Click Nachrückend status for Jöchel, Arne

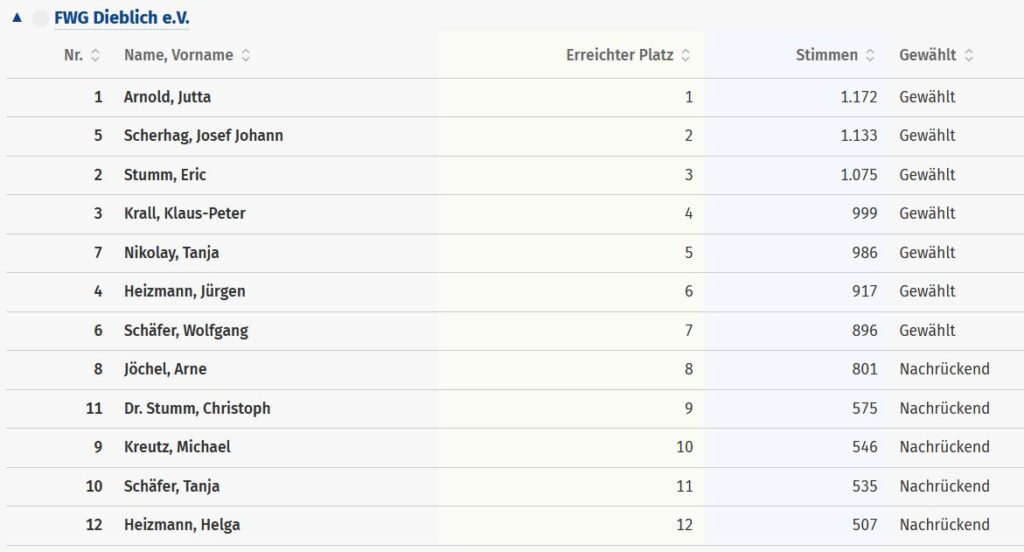[944, 369]
